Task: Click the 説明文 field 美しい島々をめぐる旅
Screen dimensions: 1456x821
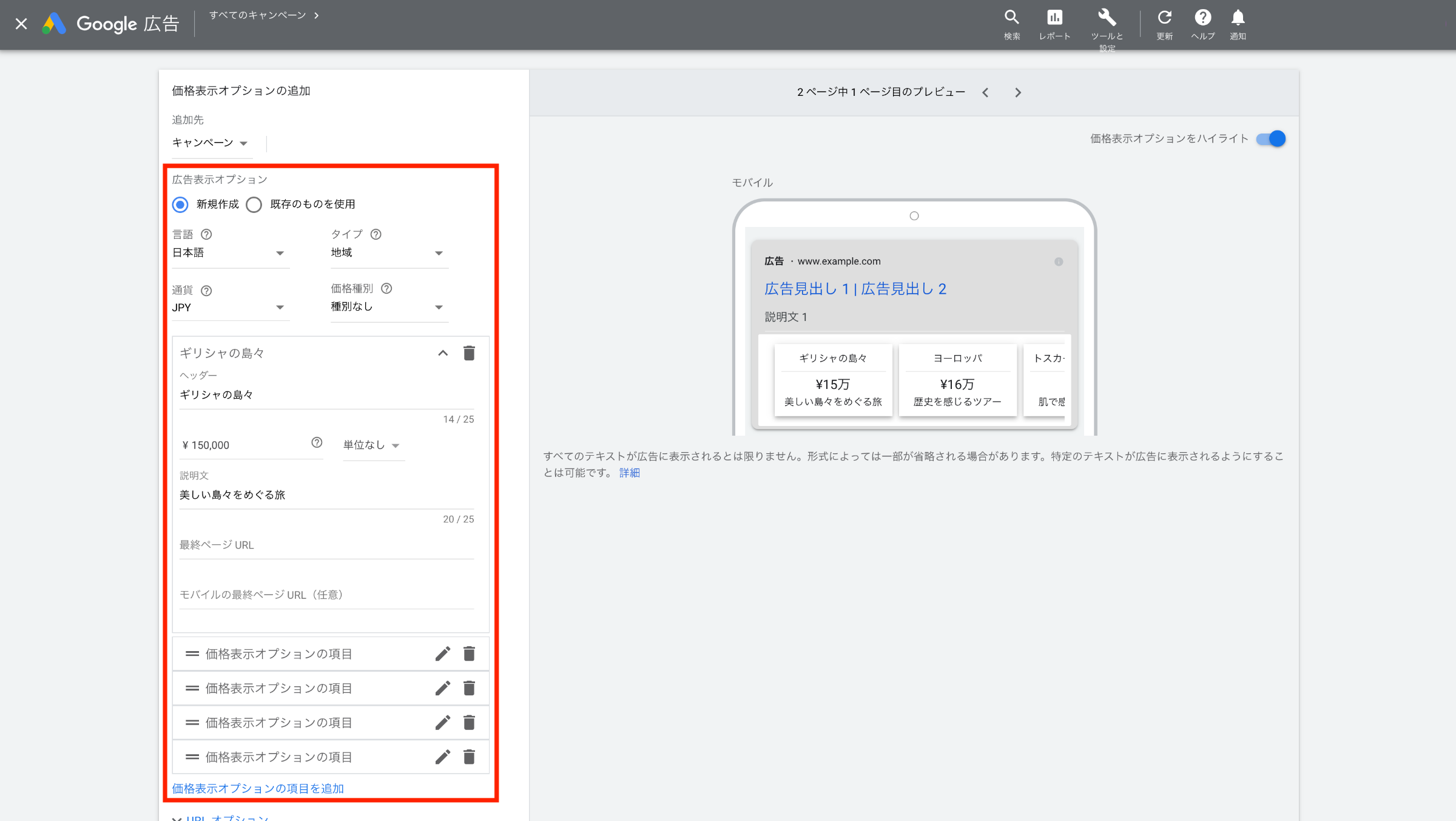Action: (326, 495)
